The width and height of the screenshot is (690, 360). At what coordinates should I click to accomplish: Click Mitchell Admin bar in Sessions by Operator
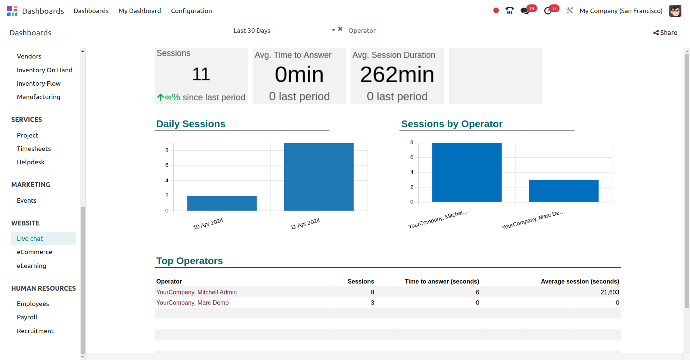point(466,173)
